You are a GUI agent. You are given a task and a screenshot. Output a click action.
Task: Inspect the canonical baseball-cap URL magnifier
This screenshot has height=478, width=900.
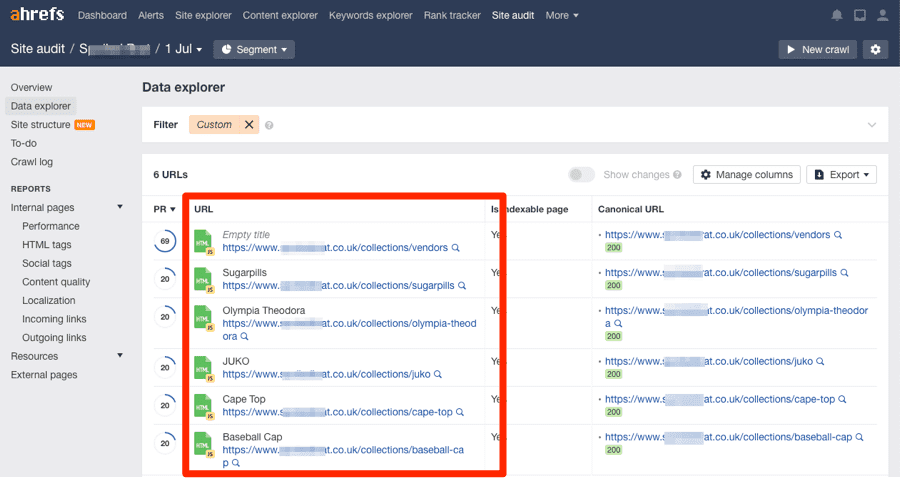859,437
